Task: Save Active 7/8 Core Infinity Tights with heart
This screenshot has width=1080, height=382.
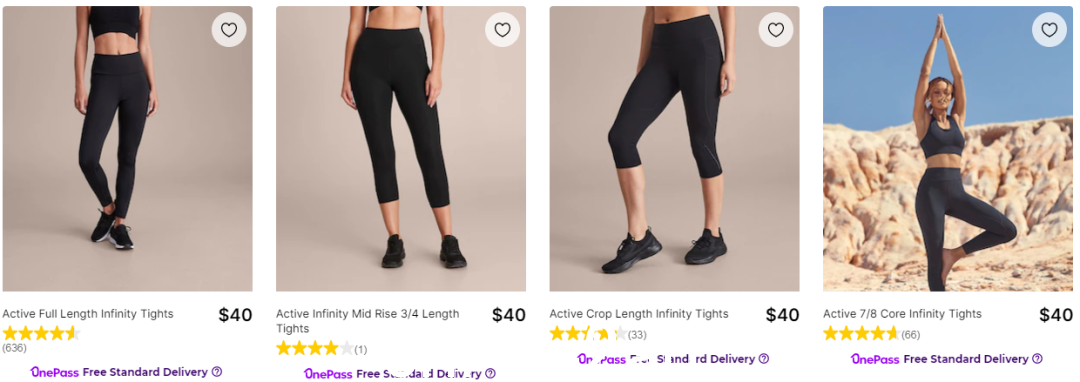Action: [x=1049, y=30]
